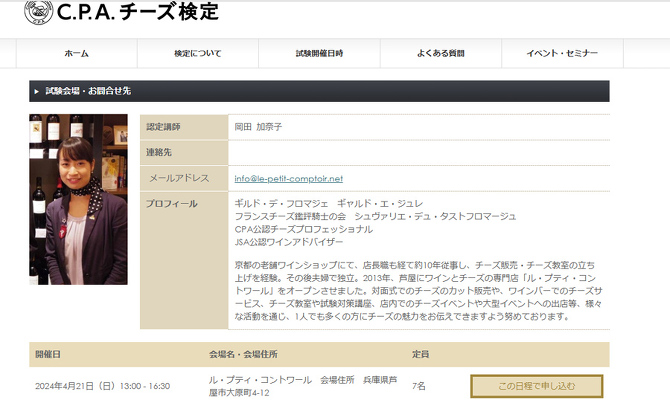Open the ホーム menu item

click(76, 53)
